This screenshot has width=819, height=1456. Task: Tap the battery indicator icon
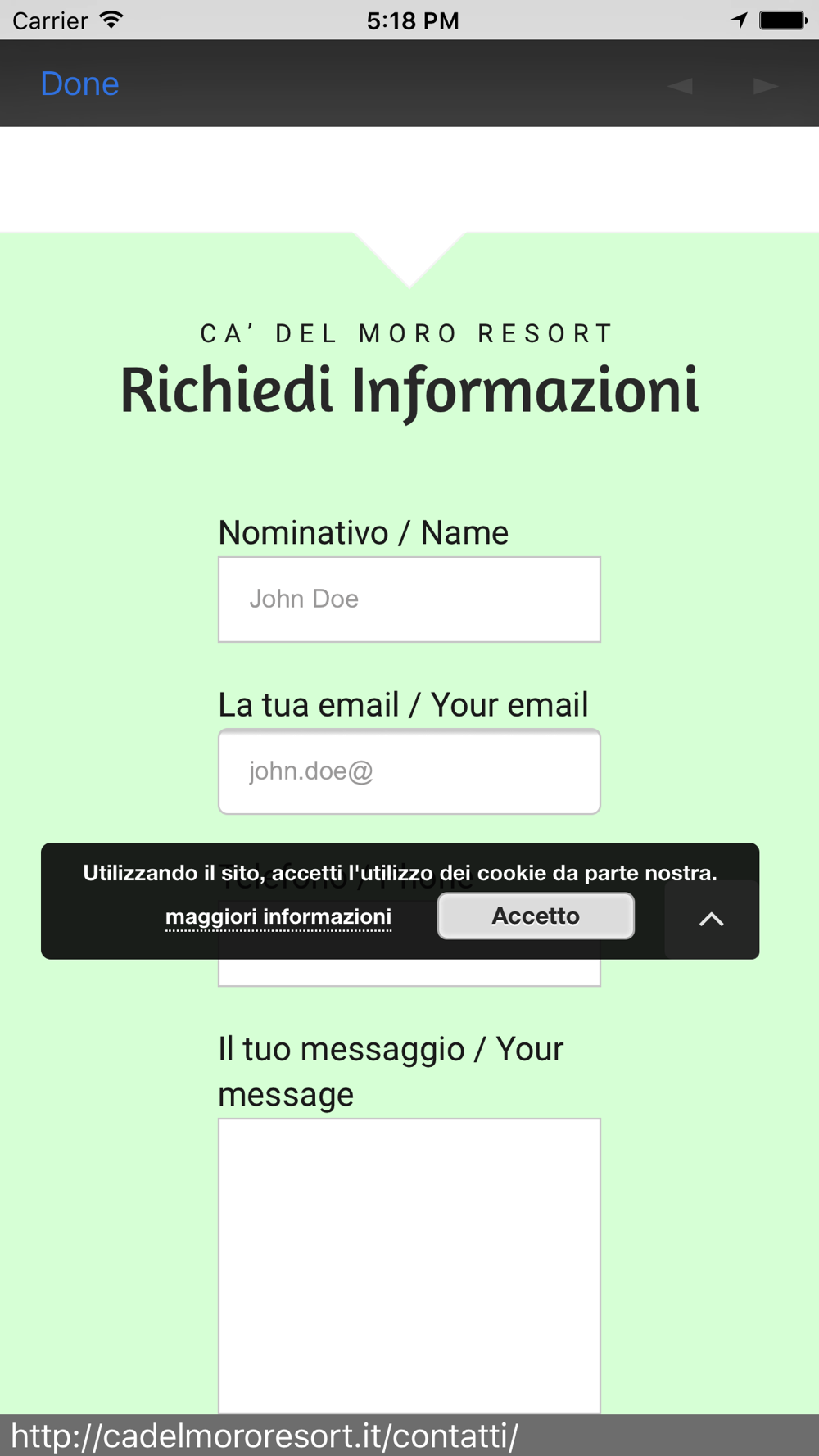pyautogui.click(x=783, y=20)
